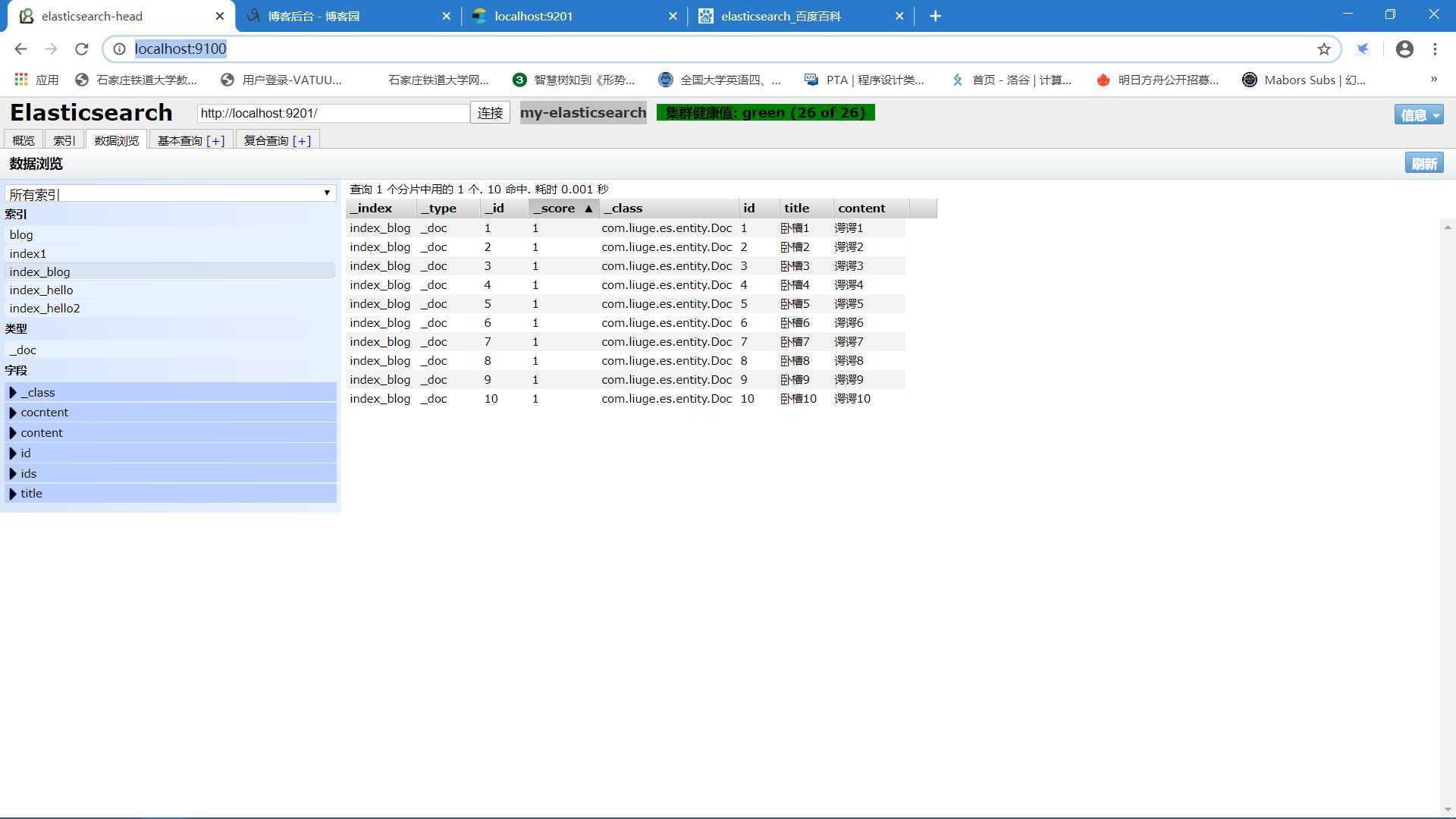
Task: Open the 全国大学英语四 bookmark
Action: [x=720, y=80]
